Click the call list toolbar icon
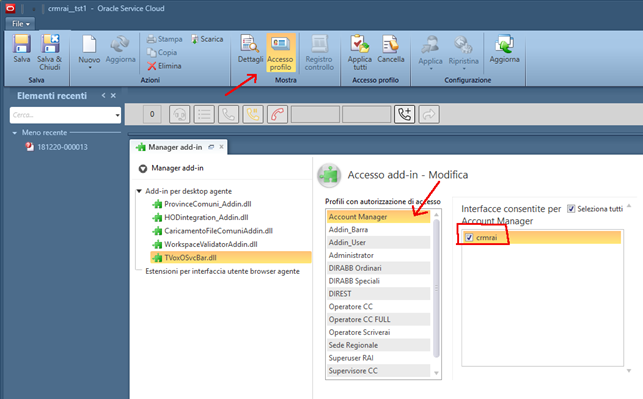This screenshot has height=399, width=643. coord(204,114)
